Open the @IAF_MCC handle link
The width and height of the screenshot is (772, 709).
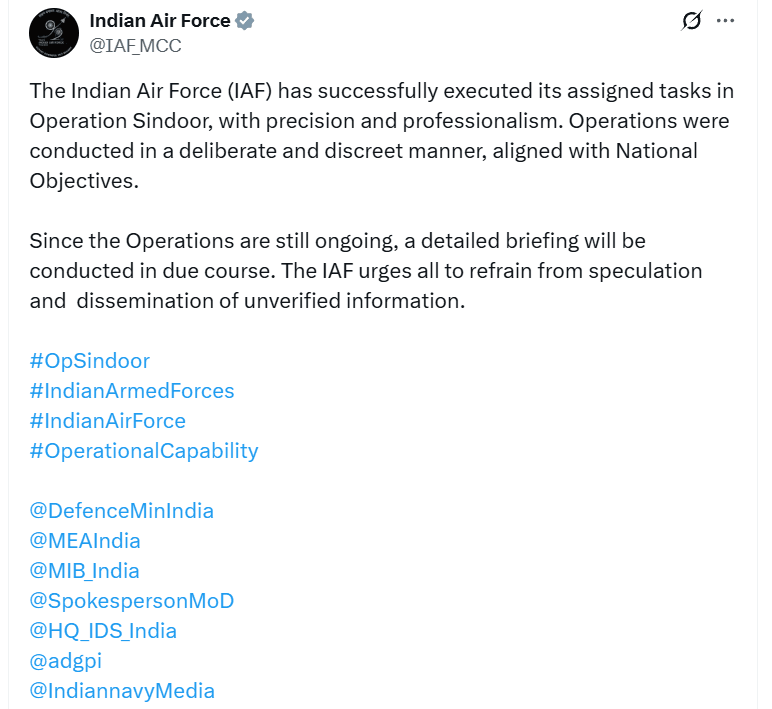click(135, 45)
